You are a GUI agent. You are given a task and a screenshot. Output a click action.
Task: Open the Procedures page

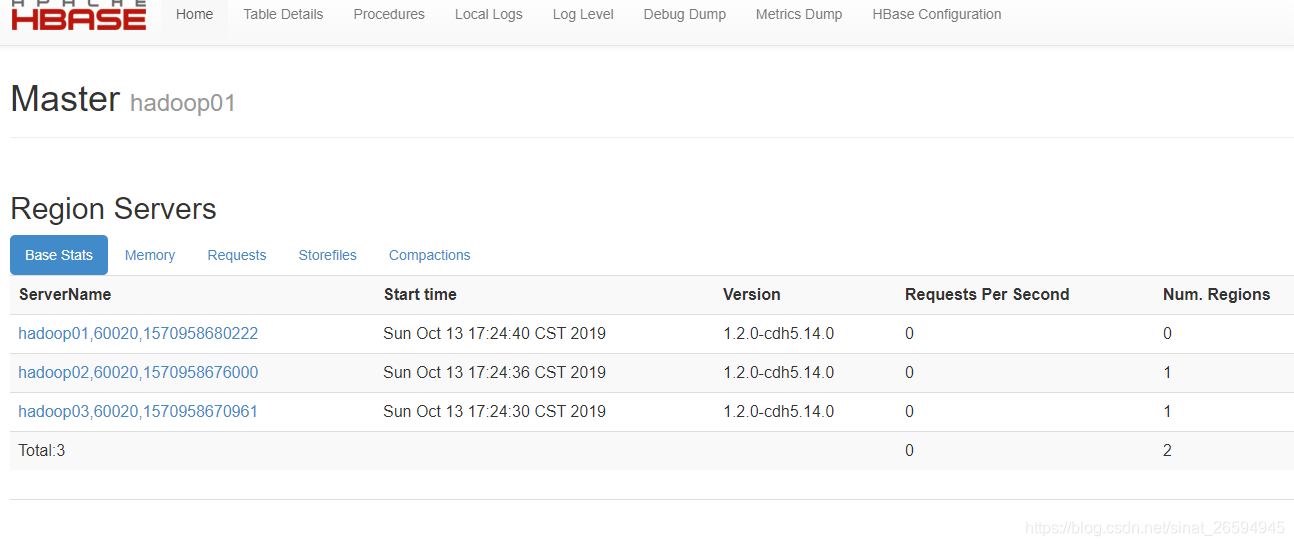pos(389,15)
